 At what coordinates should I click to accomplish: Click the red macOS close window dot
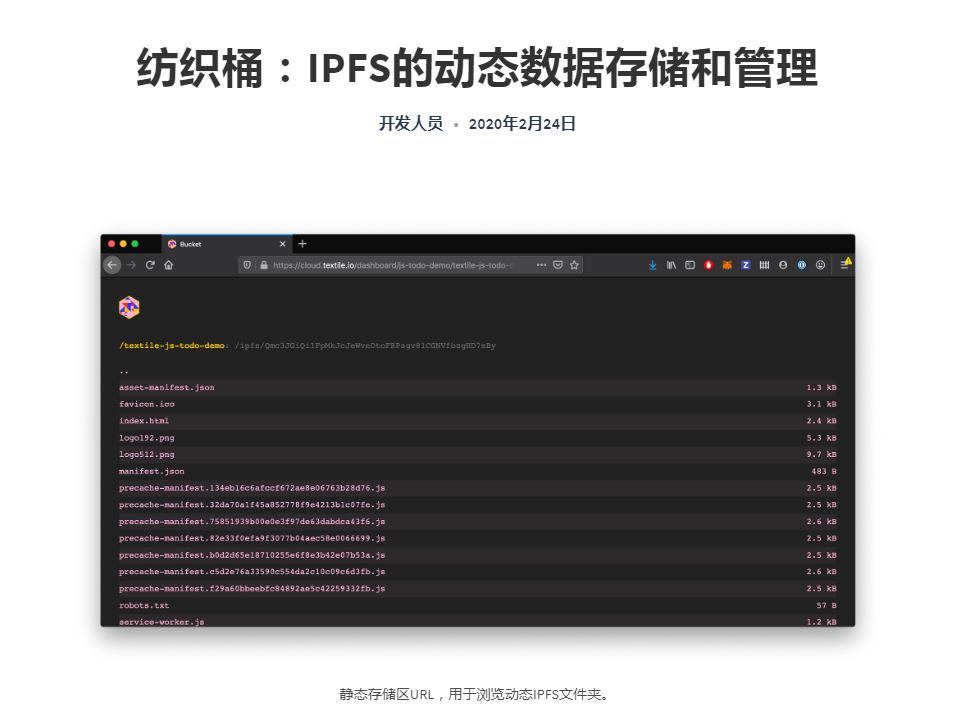pos(112,244)
